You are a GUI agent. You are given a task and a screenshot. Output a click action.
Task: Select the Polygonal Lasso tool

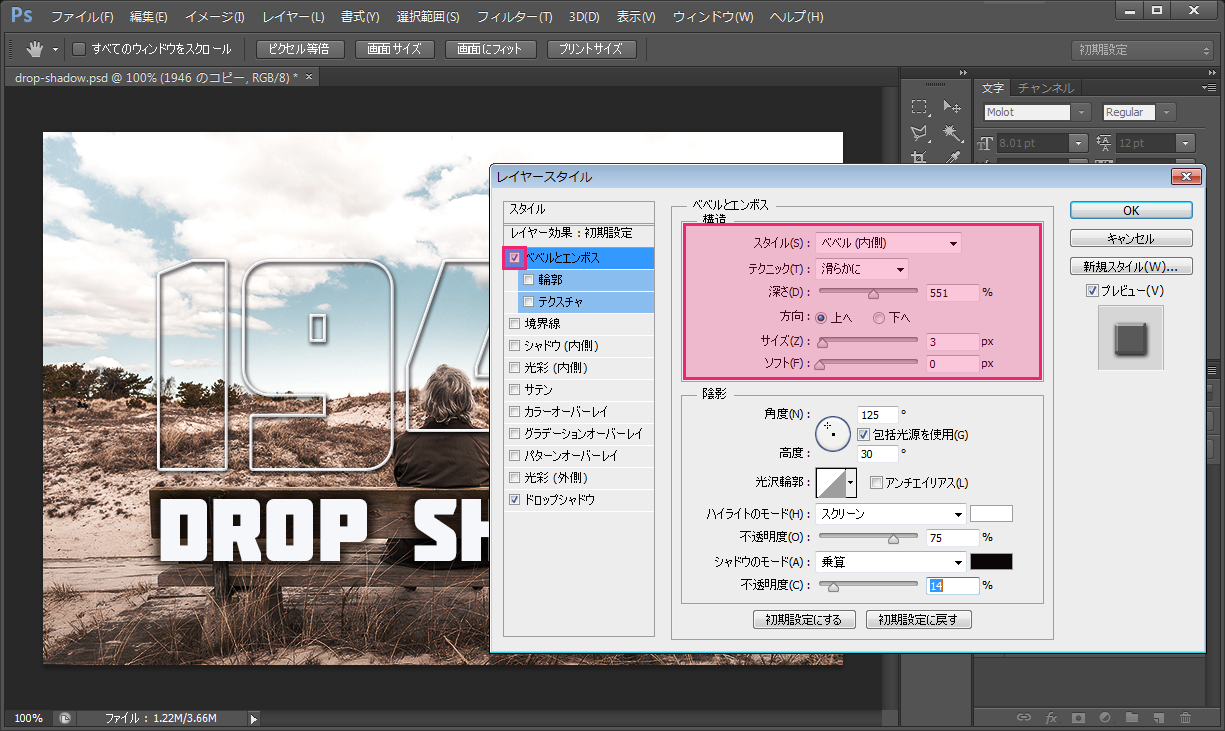920,133
